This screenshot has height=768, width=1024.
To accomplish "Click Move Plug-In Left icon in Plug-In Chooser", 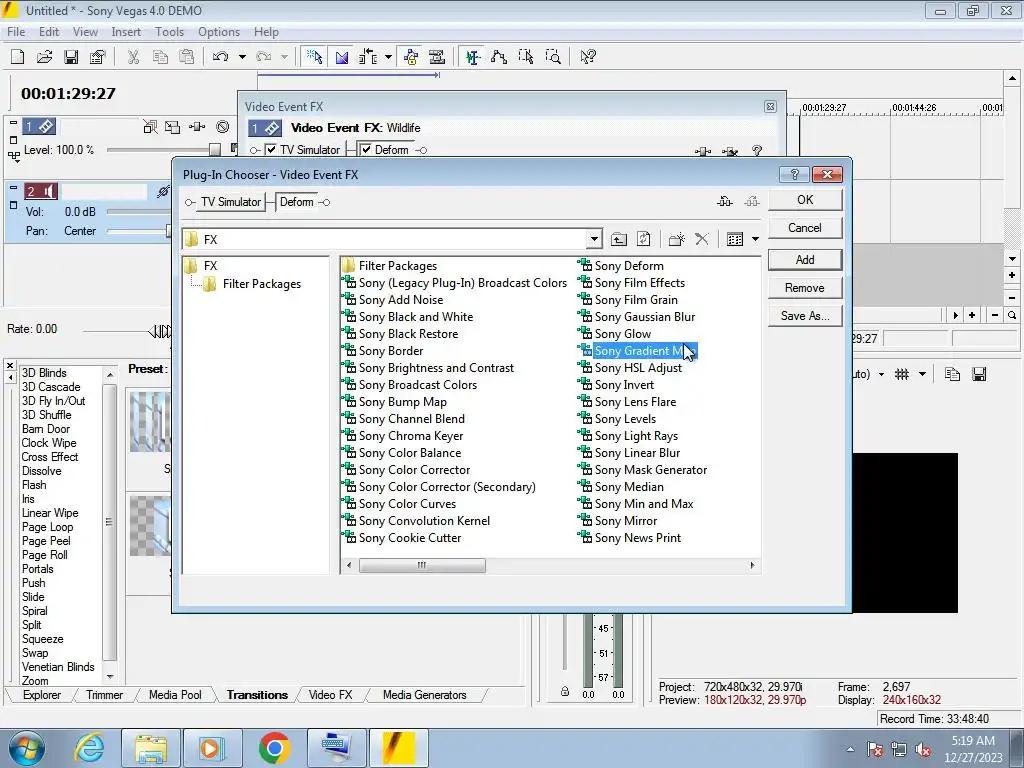I will [725, 202].
